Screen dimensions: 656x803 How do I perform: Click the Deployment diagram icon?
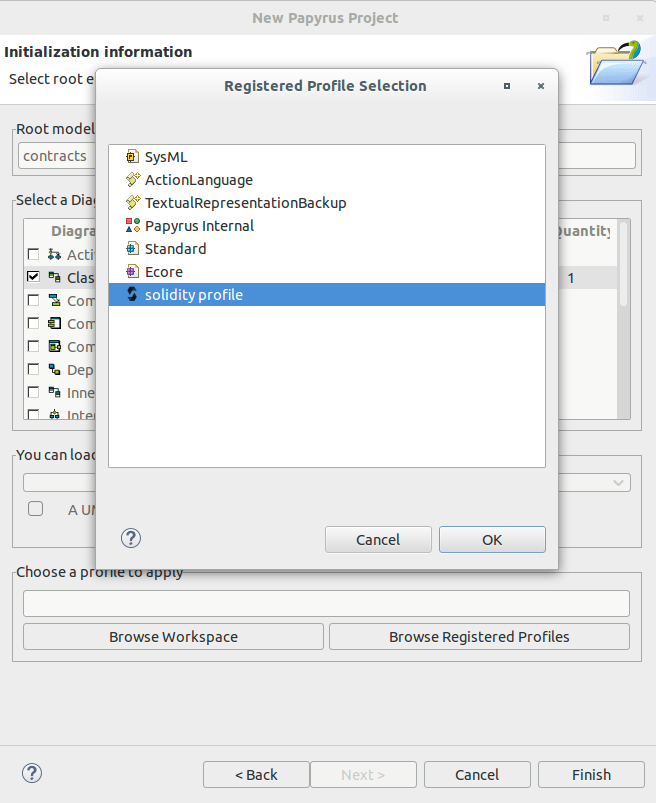click(54, 369)
